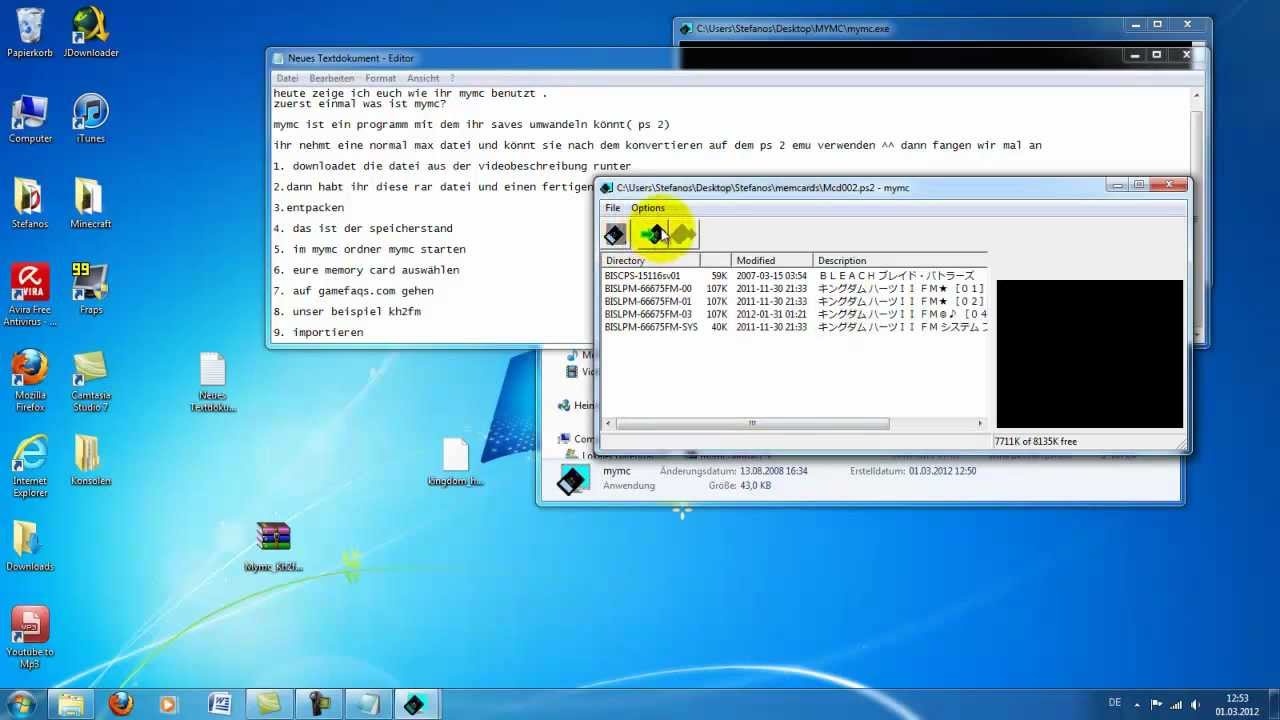Open the Windows Start menu
The image size is (1280, 720).
point(22,704)
